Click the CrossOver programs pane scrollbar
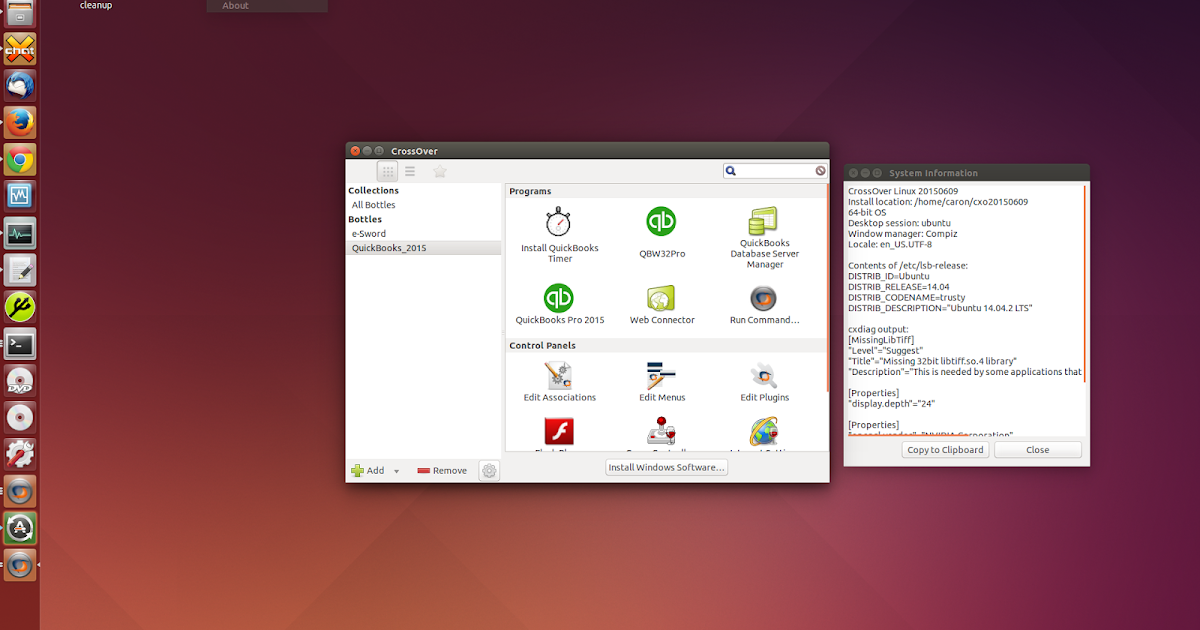Image resolution: width=1200 pixels, height=630 pixels. pyautogui.click(x=827, y=288)
